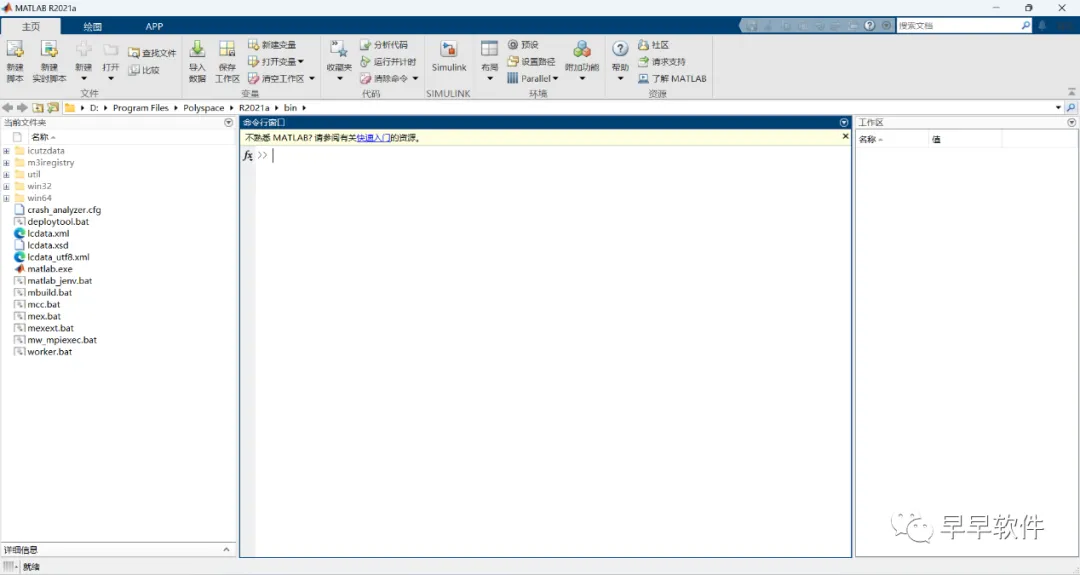Select the matlab.exe file
The height and width of the screenshot is (575, 1080).
50,269
